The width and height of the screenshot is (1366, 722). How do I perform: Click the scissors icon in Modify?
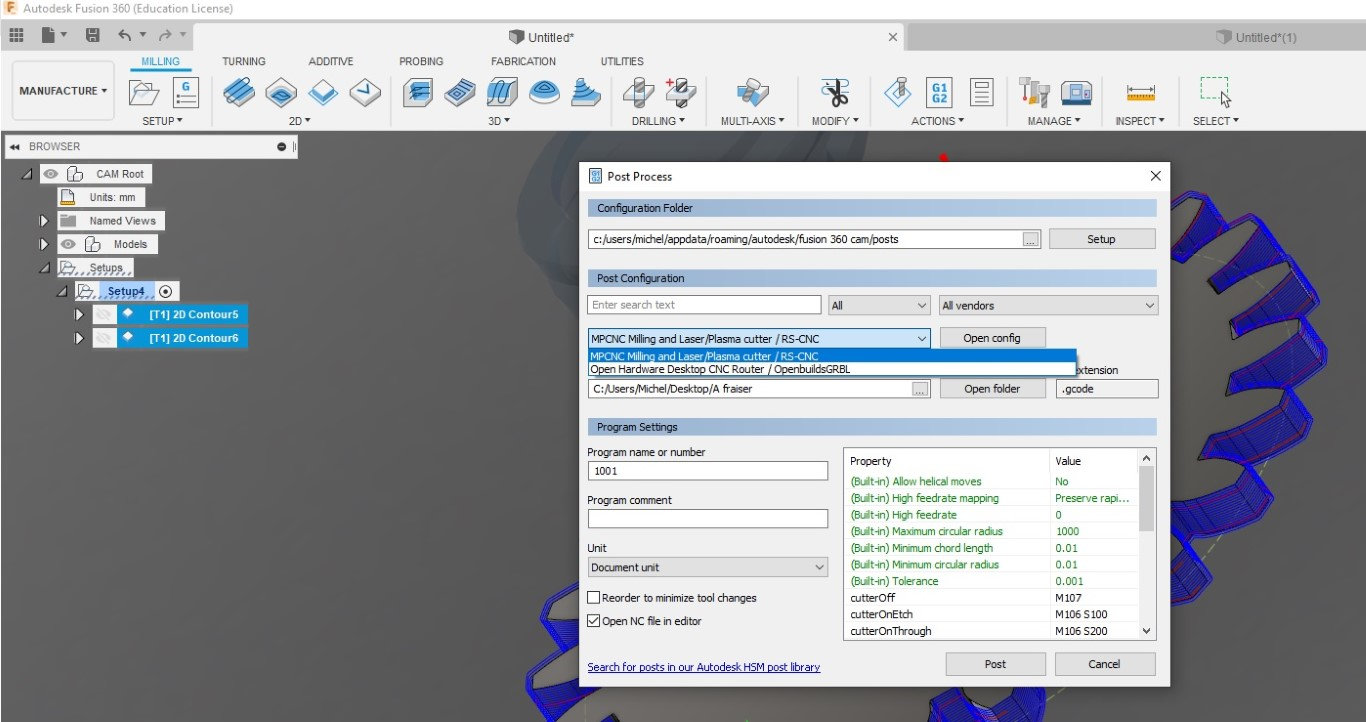[834, 93]
